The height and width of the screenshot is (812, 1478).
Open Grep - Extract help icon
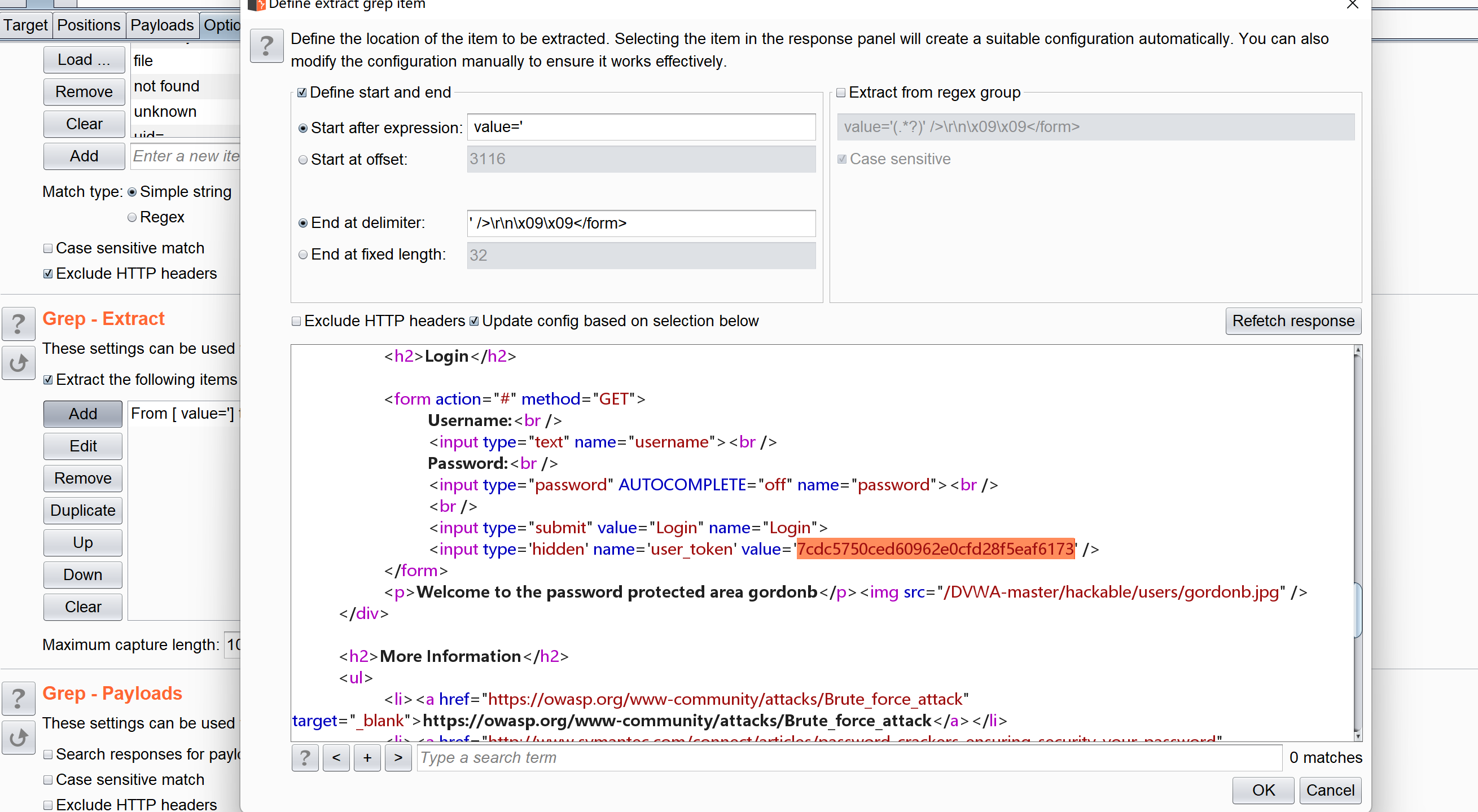19,324
